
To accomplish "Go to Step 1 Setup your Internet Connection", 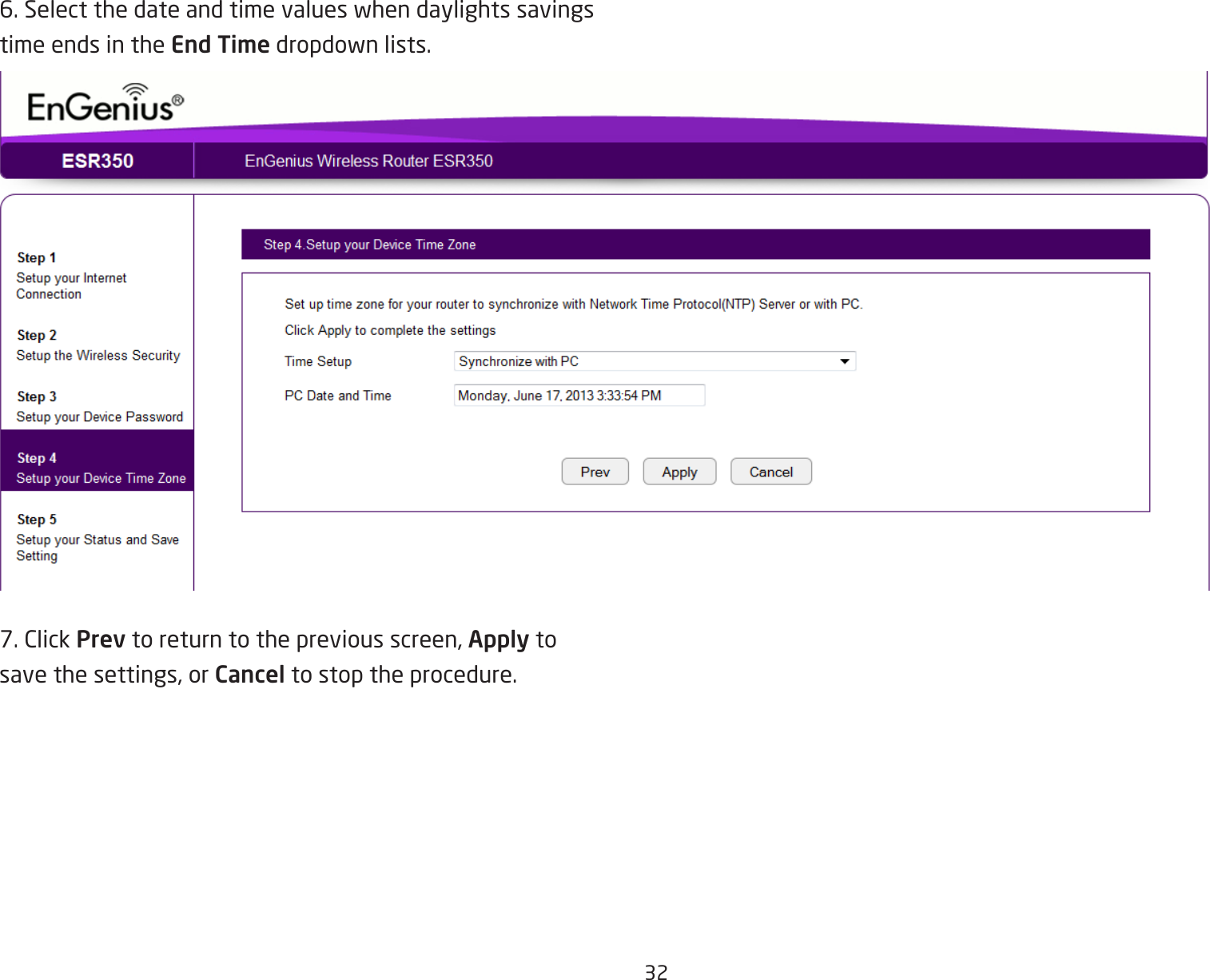I will (x=72, y=276).
